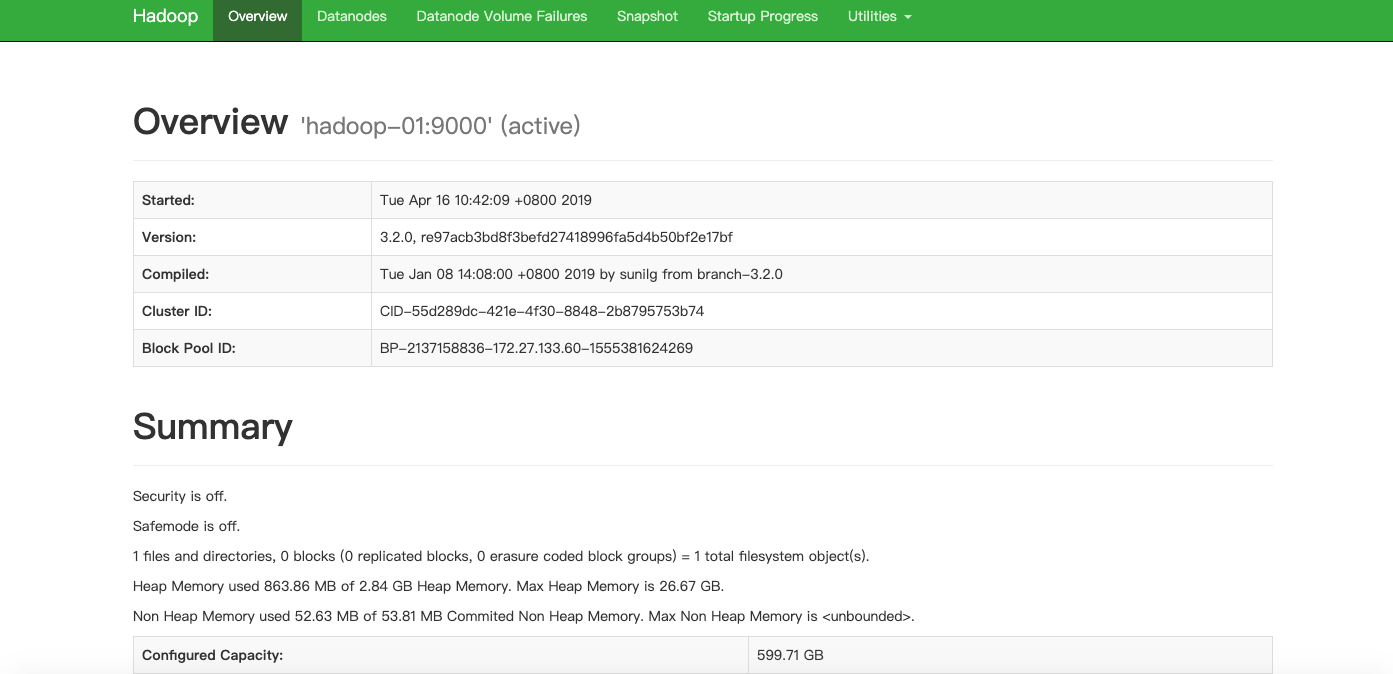The height and width of the screenshot is (674, 1393).
Task: Click the Version hash value
Action: click(x=556, y=237)
